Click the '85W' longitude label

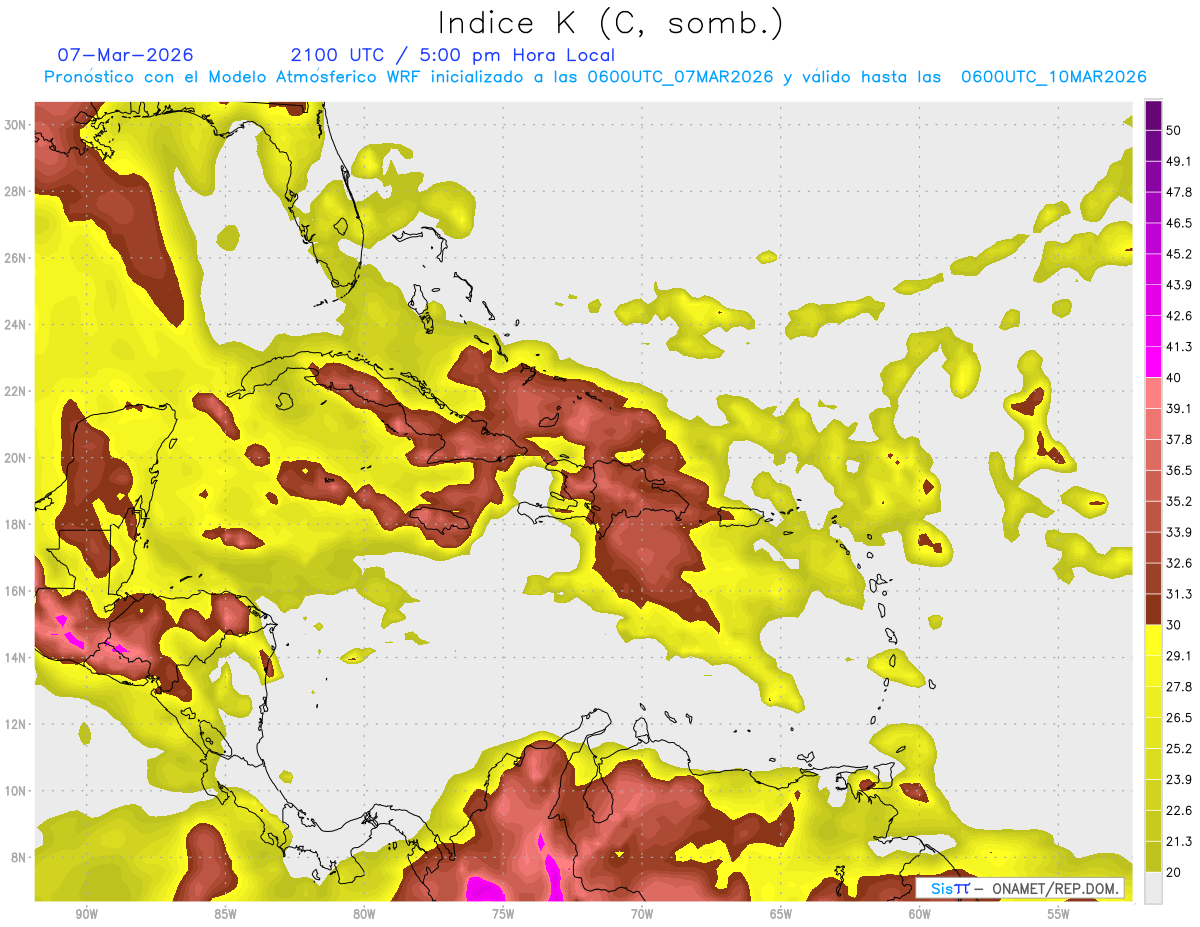point(225,914)
